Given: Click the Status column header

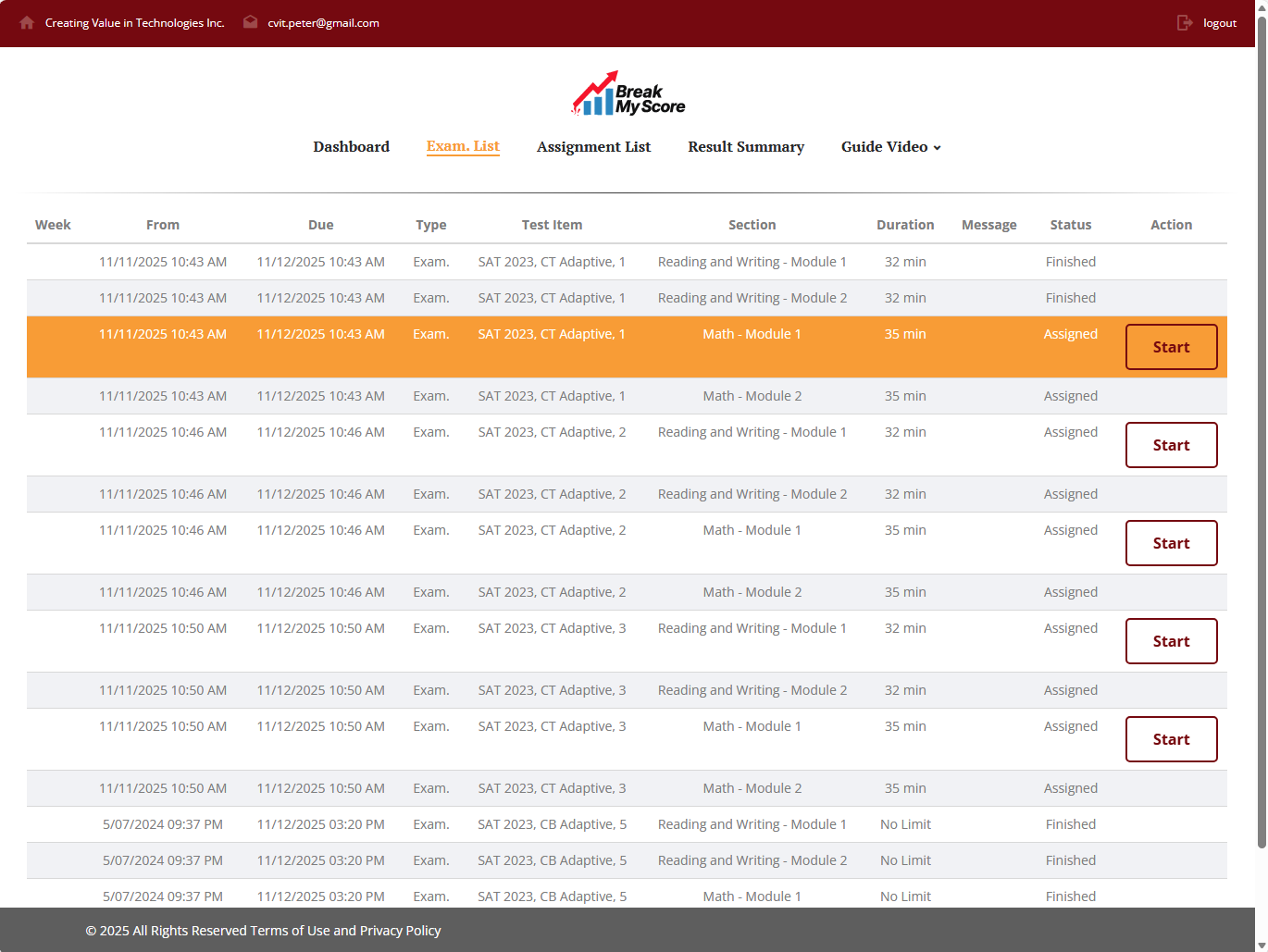Looking at the screenshot, I should click(x=1070, y=225).
